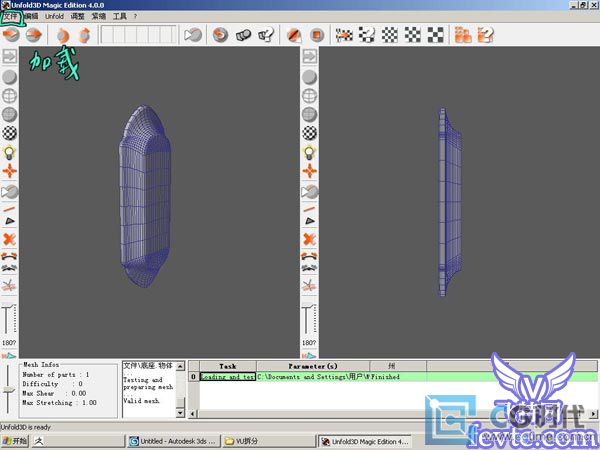
Task: Enable checker sphere texture mode in UV view sidebar
Action: (310, 133)
